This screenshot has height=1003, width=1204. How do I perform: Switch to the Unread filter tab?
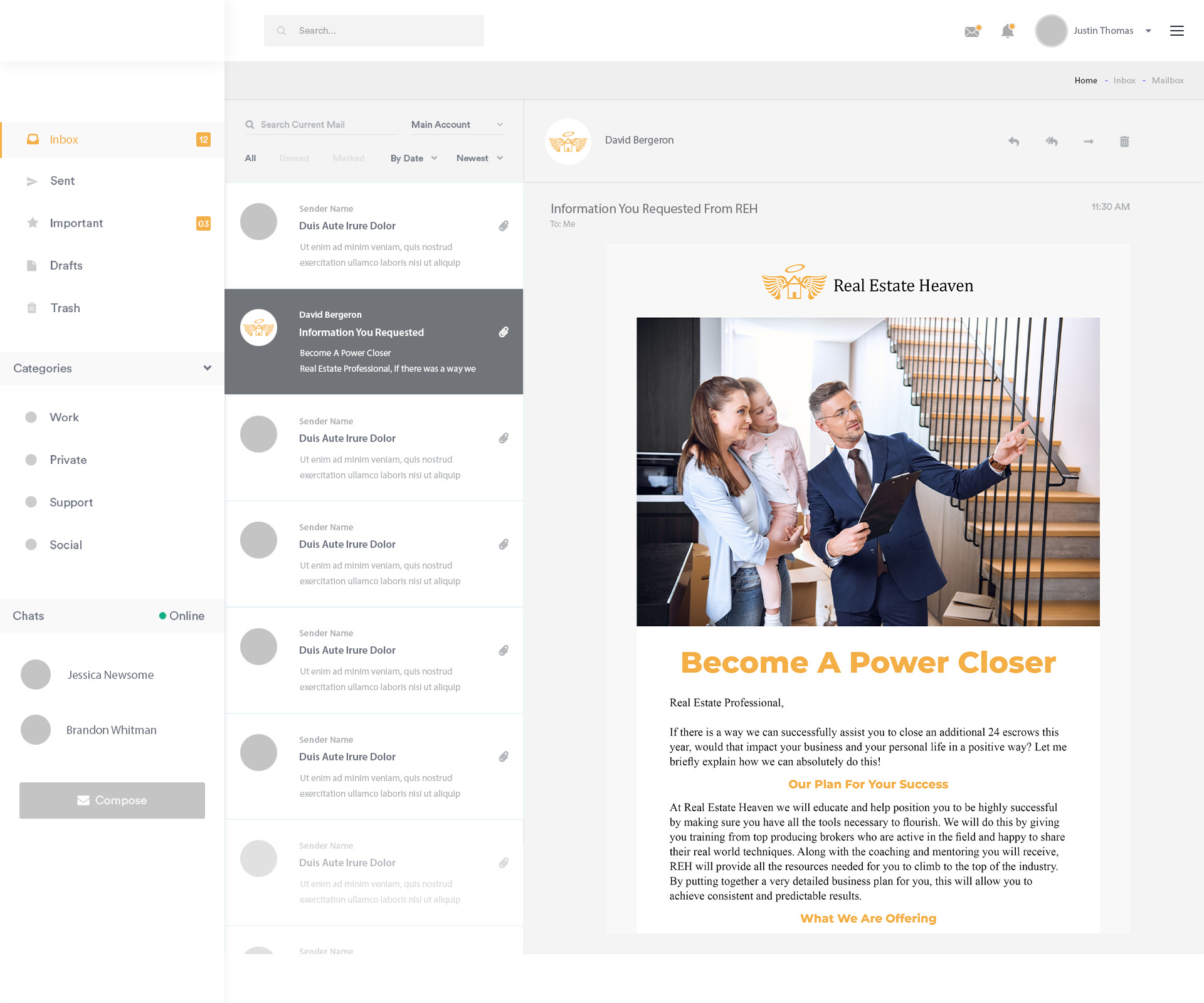294,159
